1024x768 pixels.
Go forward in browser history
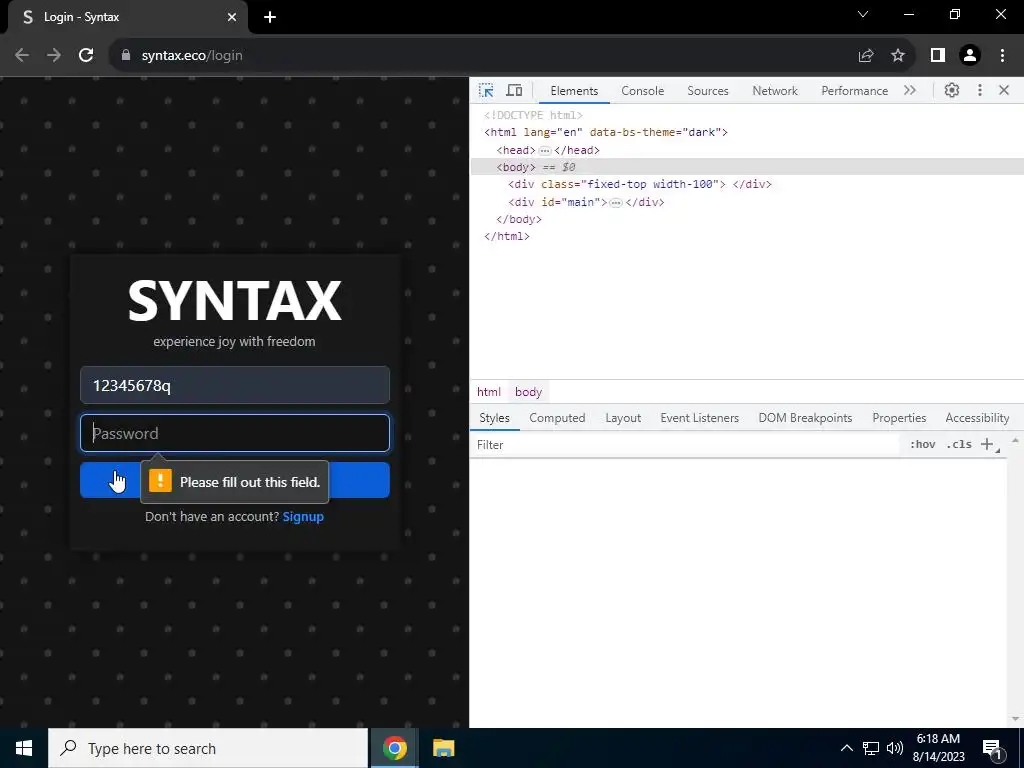pyautogui.click(x=54, y=56)
